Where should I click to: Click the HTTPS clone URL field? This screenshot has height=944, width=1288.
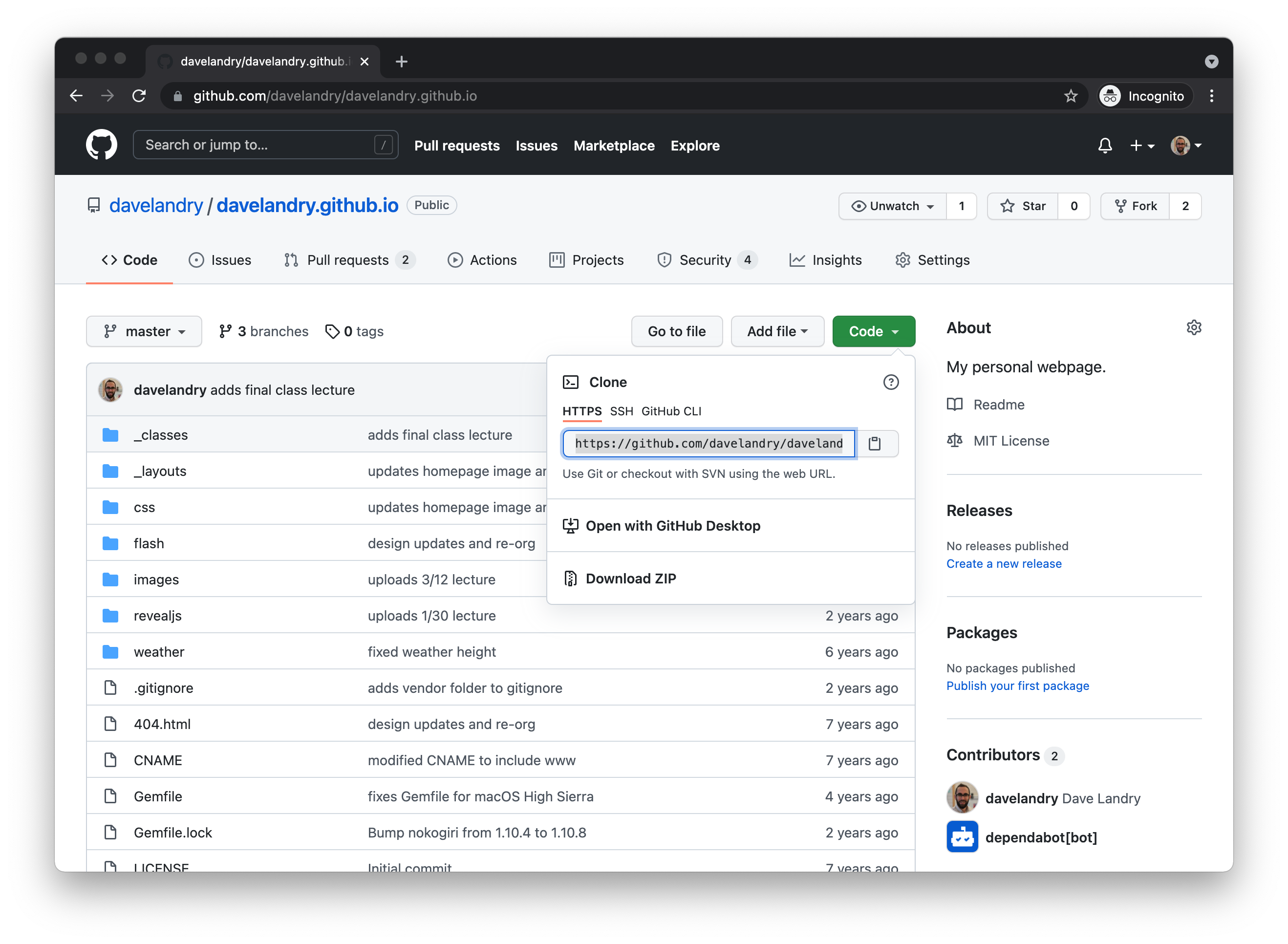(x=708, y=444)
